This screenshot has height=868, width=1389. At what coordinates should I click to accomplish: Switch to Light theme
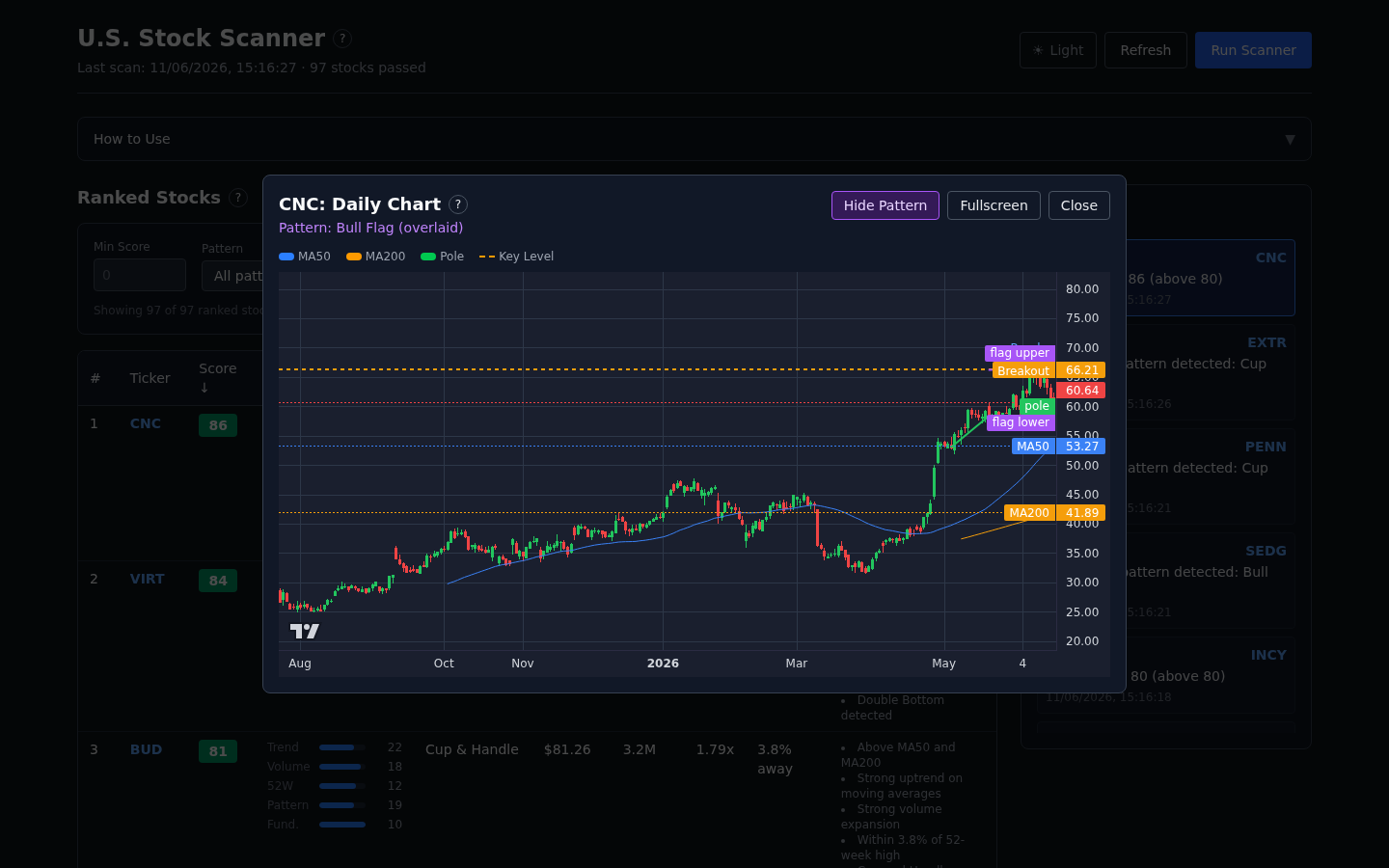[1057, 50]
